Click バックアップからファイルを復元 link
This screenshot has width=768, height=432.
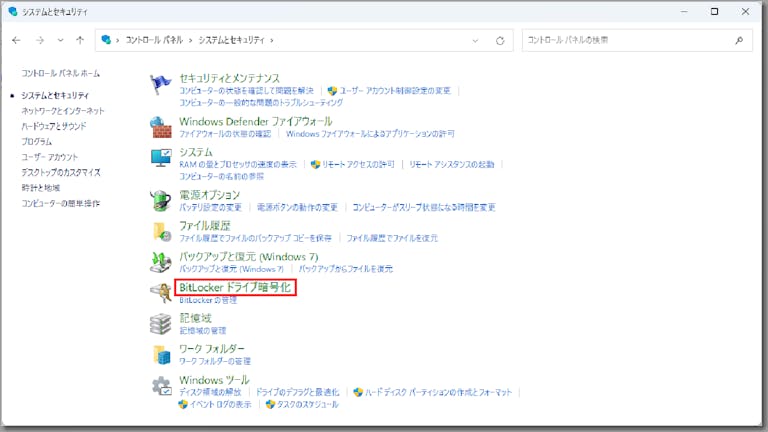346,269
